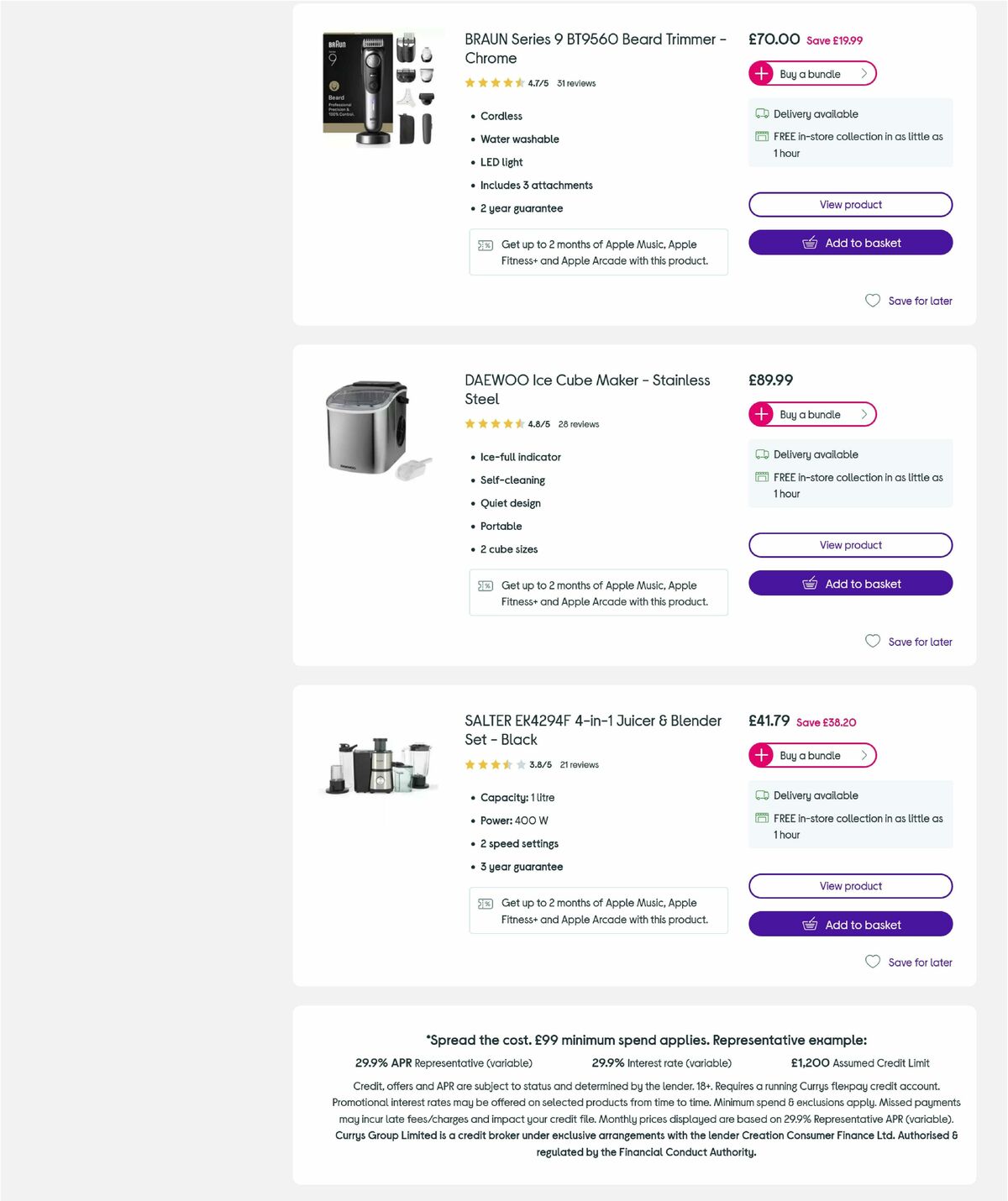The height and width of the screenshot is (1201, 1008).
Task: Click View product for the Daewoo Ice Cube Maker
Action: tap(850, 545)
